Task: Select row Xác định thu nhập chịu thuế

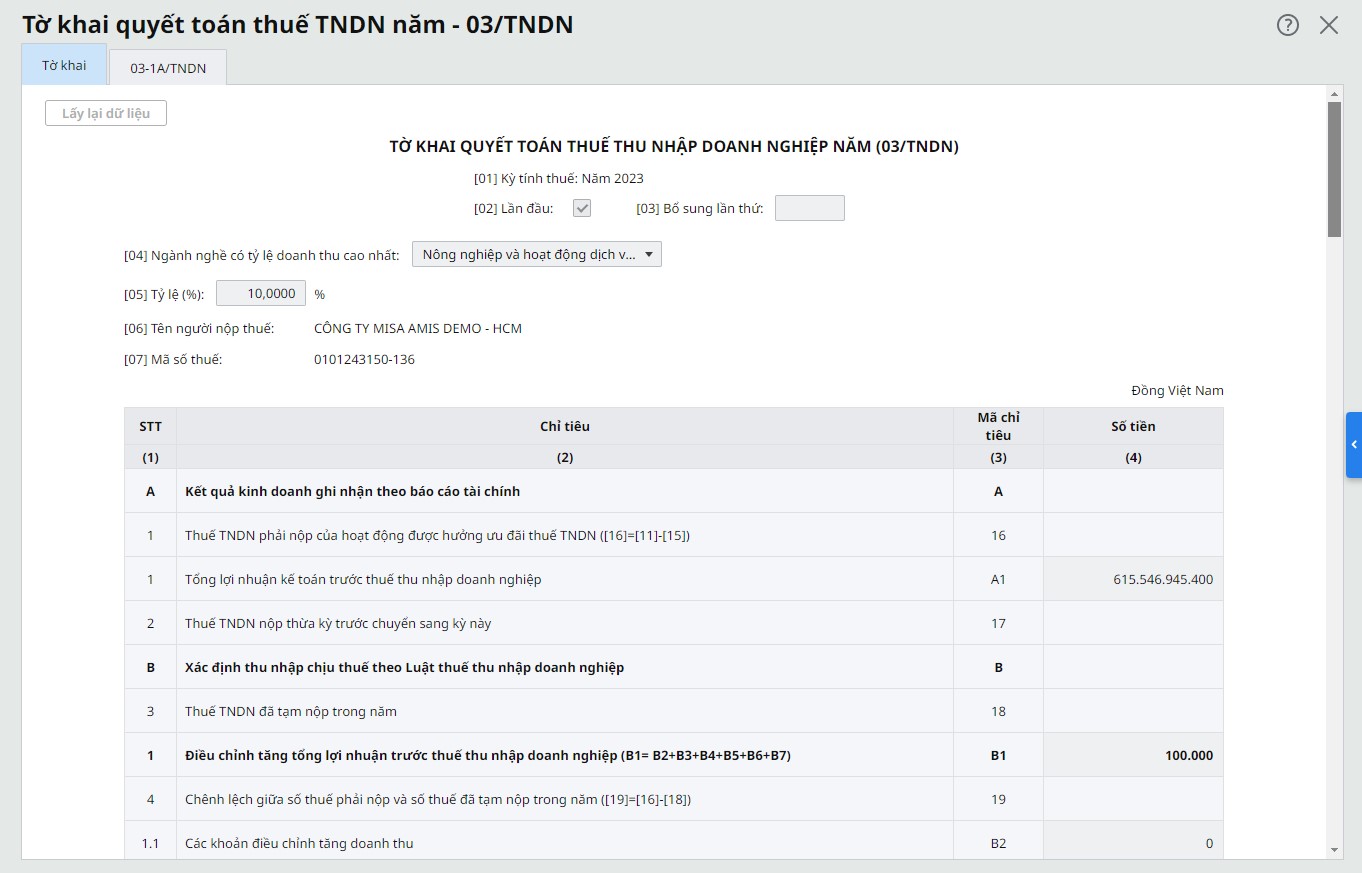Action: point(674,667)
